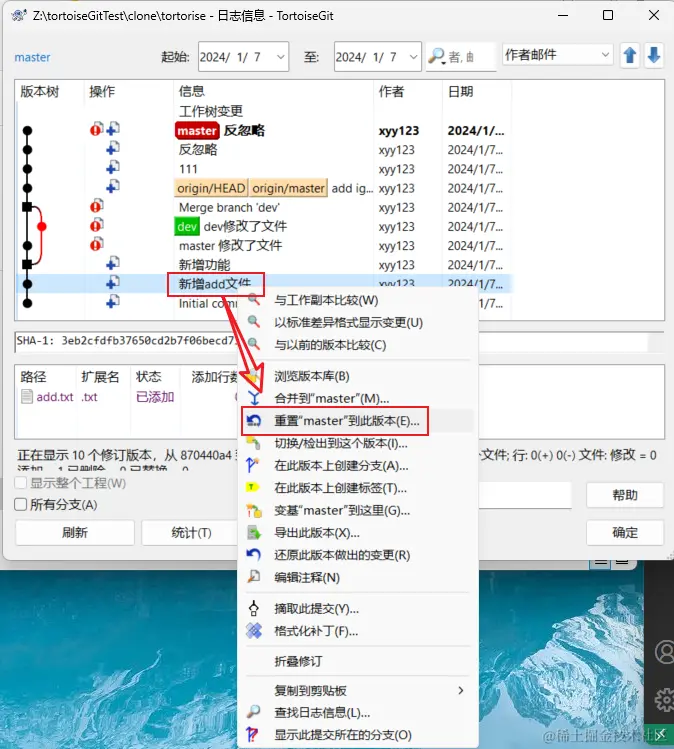
Task: Choose 与工作副本比较(W) from context menu
Action: (x=357, y=300)
